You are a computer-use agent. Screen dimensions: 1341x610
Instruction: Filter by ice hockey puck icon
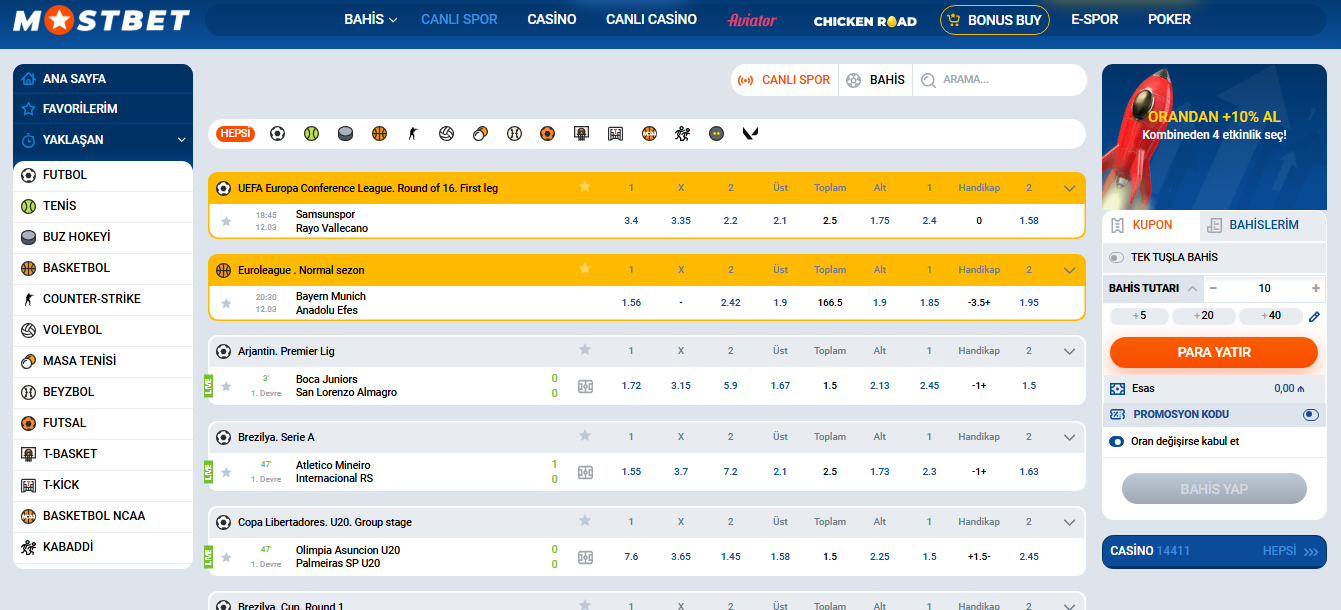(x=345, y=133)
